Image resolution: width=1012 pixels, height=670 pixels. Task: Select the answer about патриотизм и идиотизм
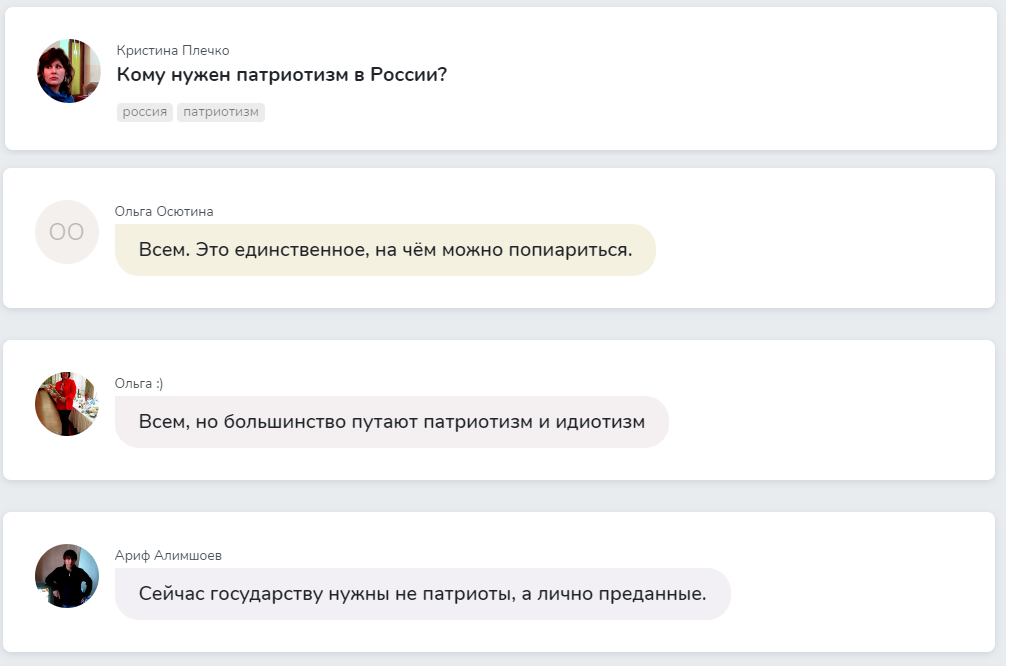click(x=391, y=422)
